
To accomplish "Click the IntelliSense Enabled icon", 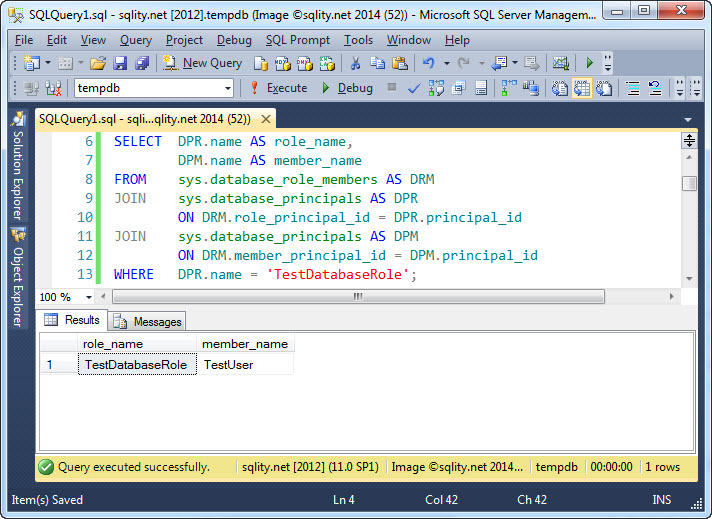I will pyautogui.click(x=481, y=88).
